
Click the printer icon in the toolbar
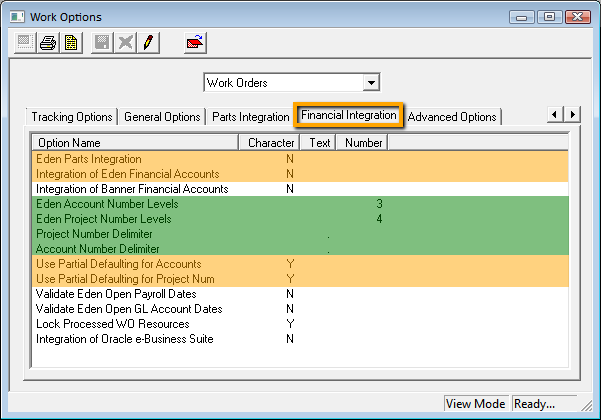tap(47, 43)
